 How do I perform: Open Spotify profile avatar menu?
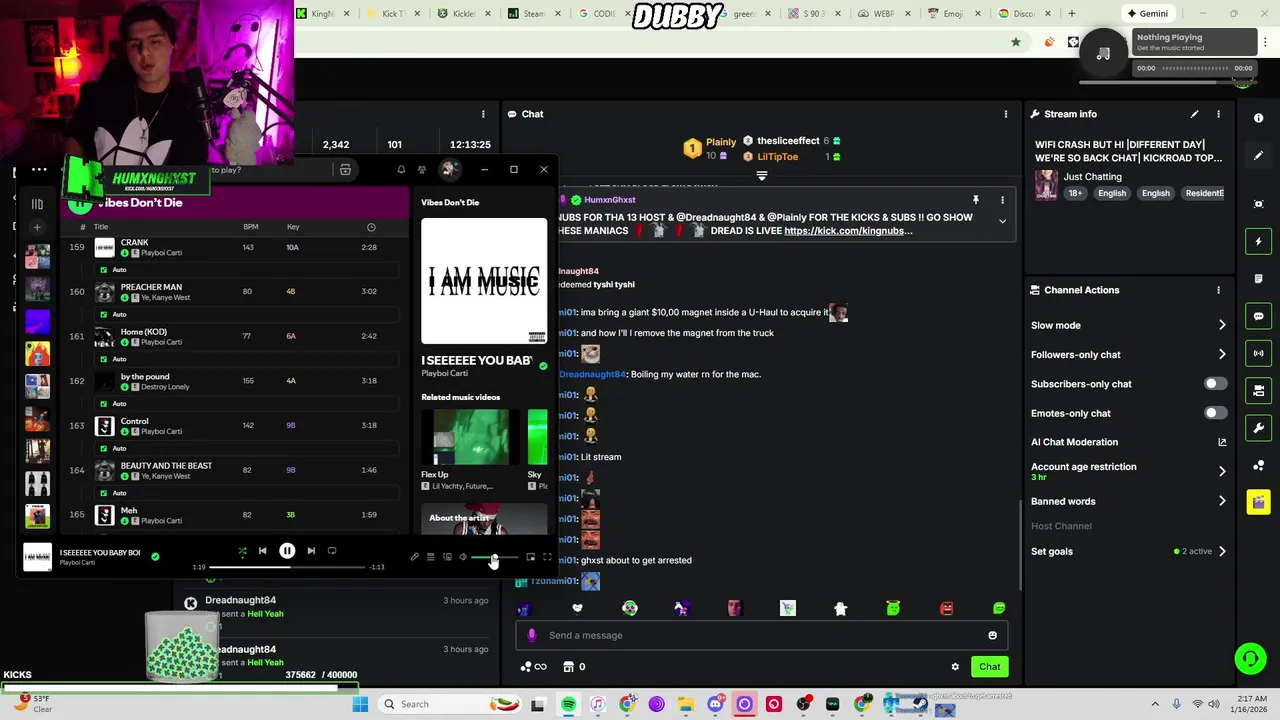pyautogui.click(x=449, y=169)
